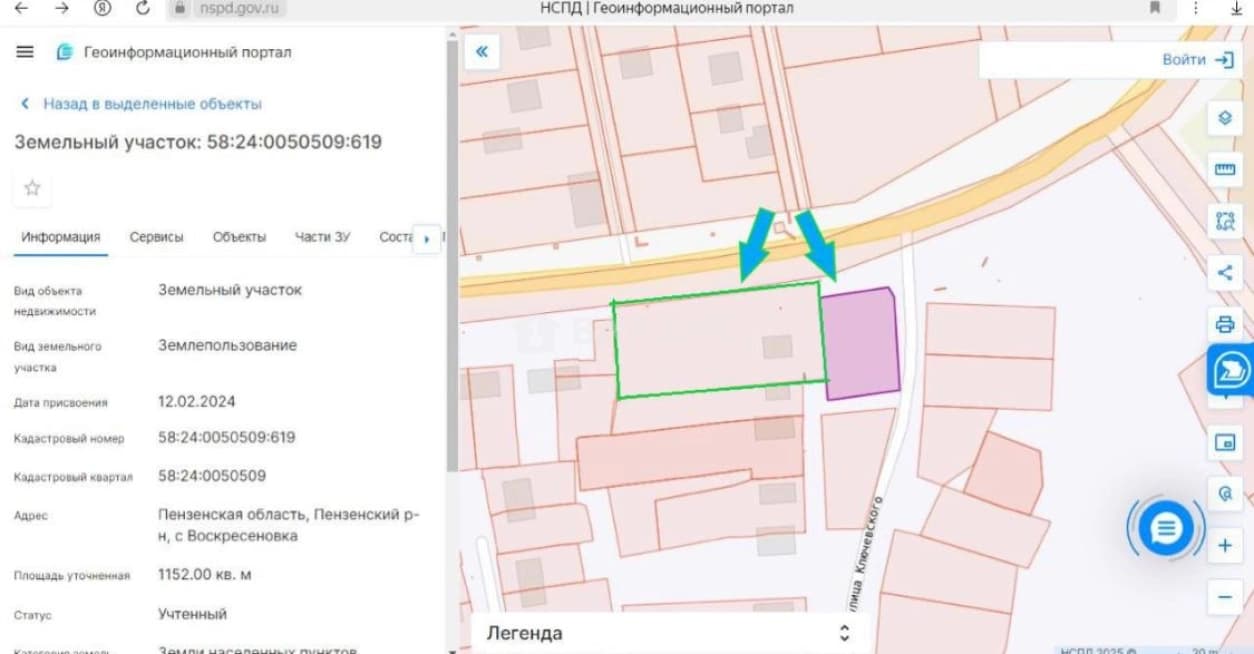This screenshot has width=1254, height=654.
Task: Click the cadastral quarter 58:24:0050509 value
Action: pos(212,475)
